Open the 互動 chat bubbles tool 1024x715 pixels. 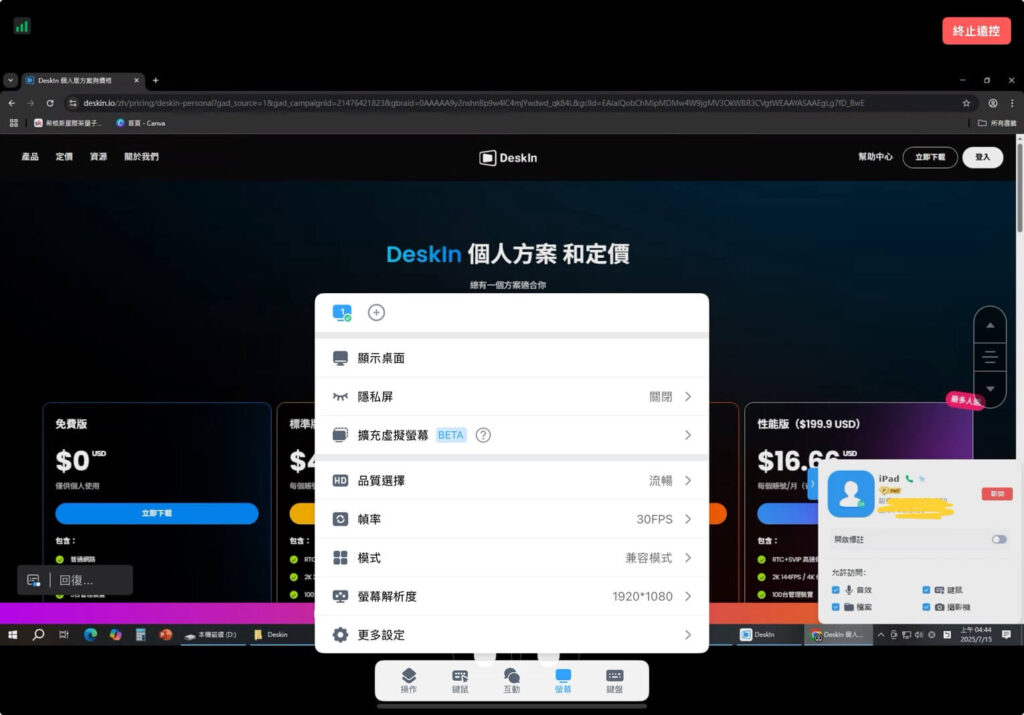pyautogui.click(x=511, y=680)
